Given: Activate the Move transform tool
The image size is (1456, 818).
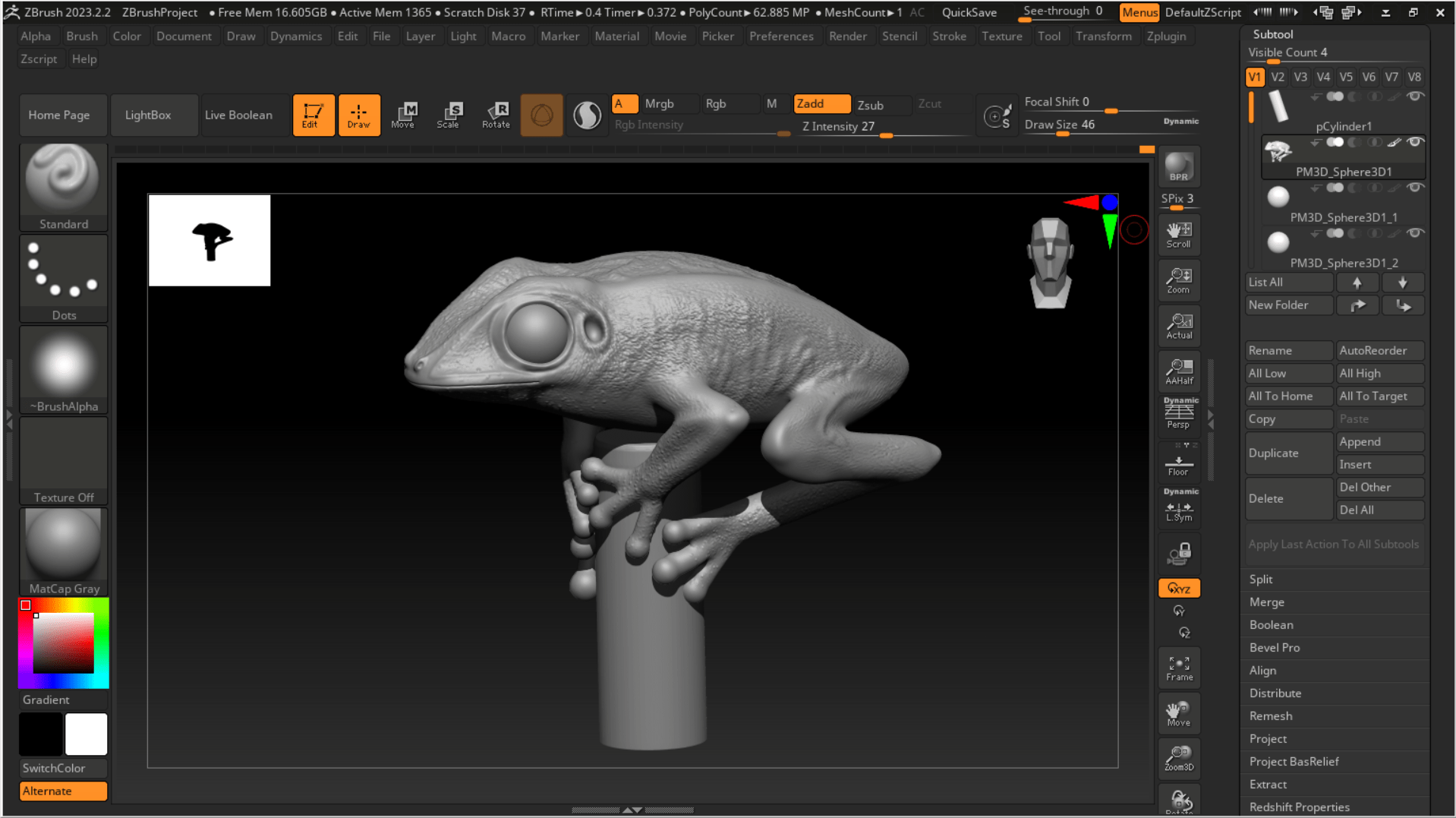Looking at the screenshot, I should 404,115.
